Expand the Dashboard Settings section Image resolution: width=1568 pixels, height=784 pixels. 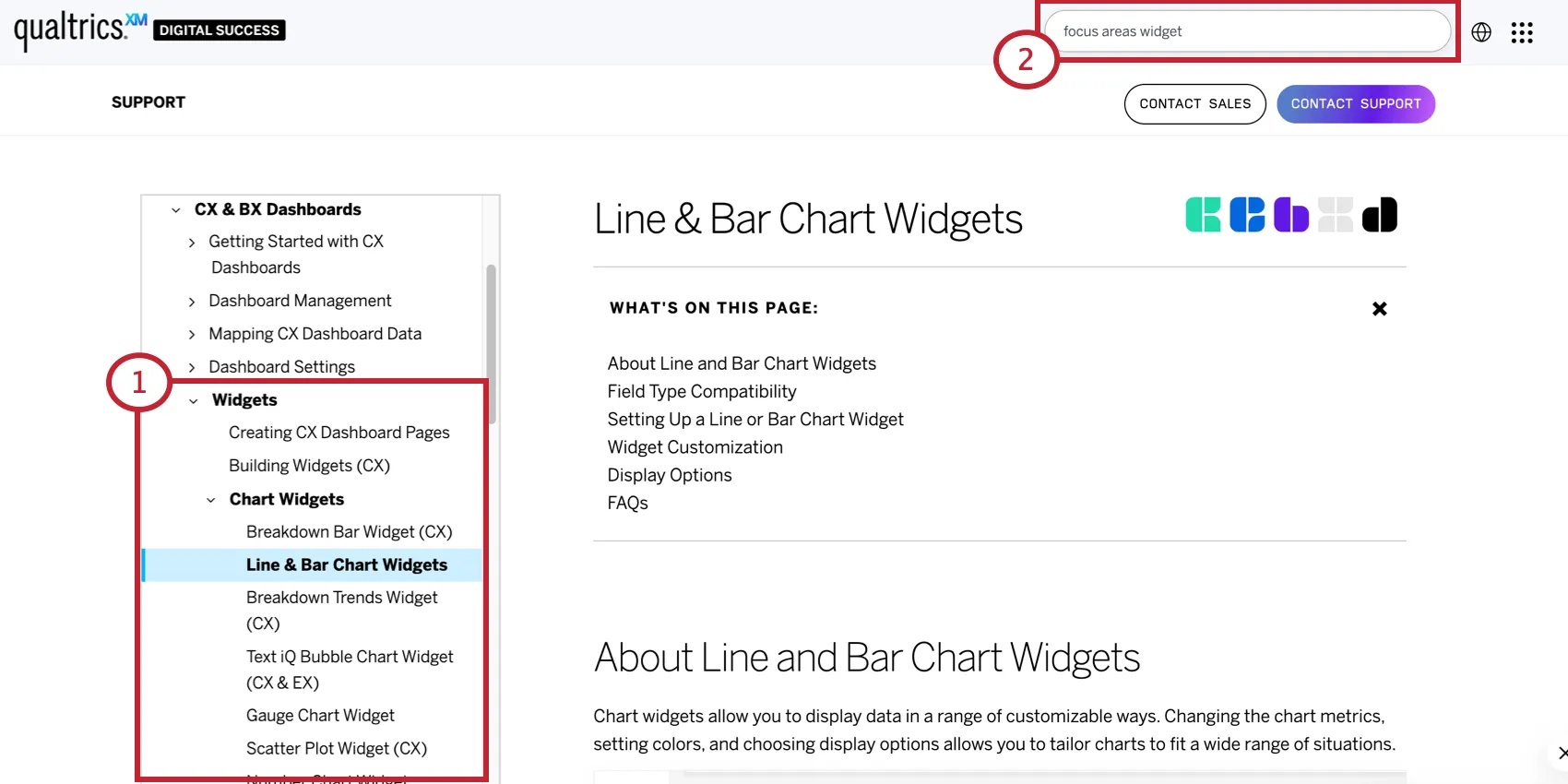point(192,368)
